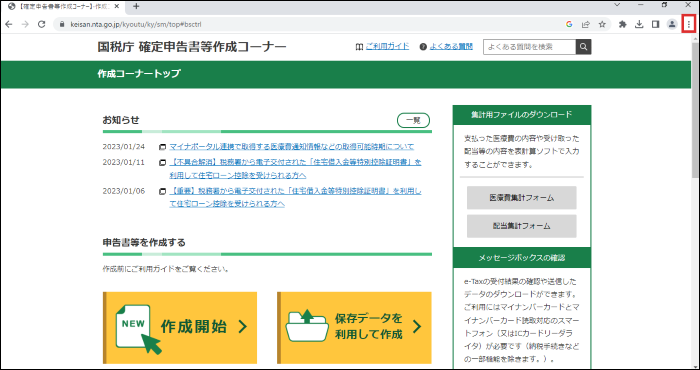This screenshot has width=700, height=370.
Task: Click the window icon beside the 2023/01/11 notice
Action: pos(162,163)
